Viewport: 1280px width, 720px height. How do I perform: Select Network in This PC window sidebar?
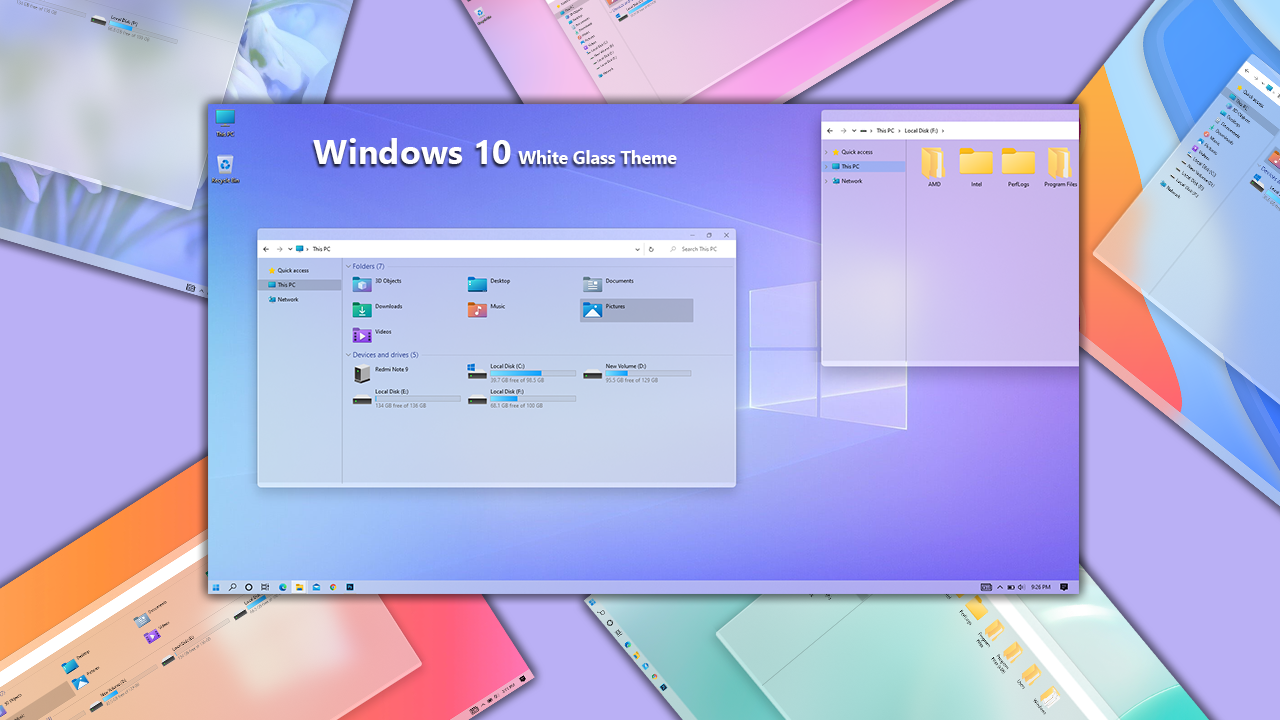click(283, 299)
